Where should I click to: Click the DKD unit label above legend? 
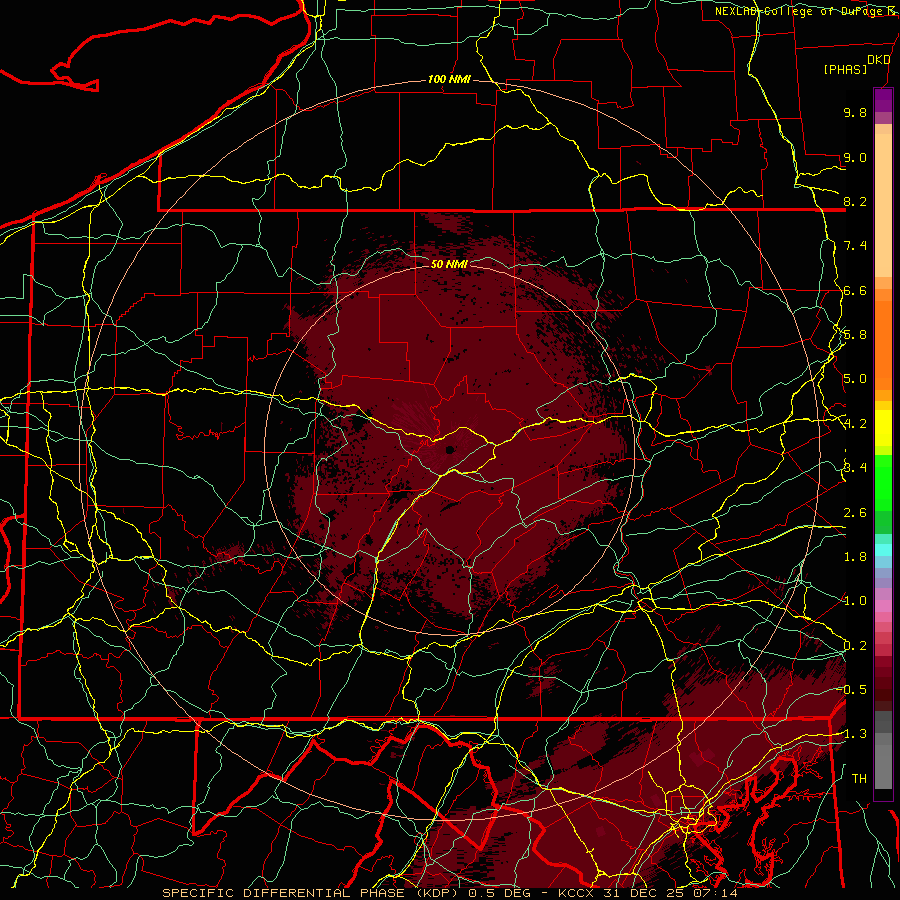click(x=879, y=60)
